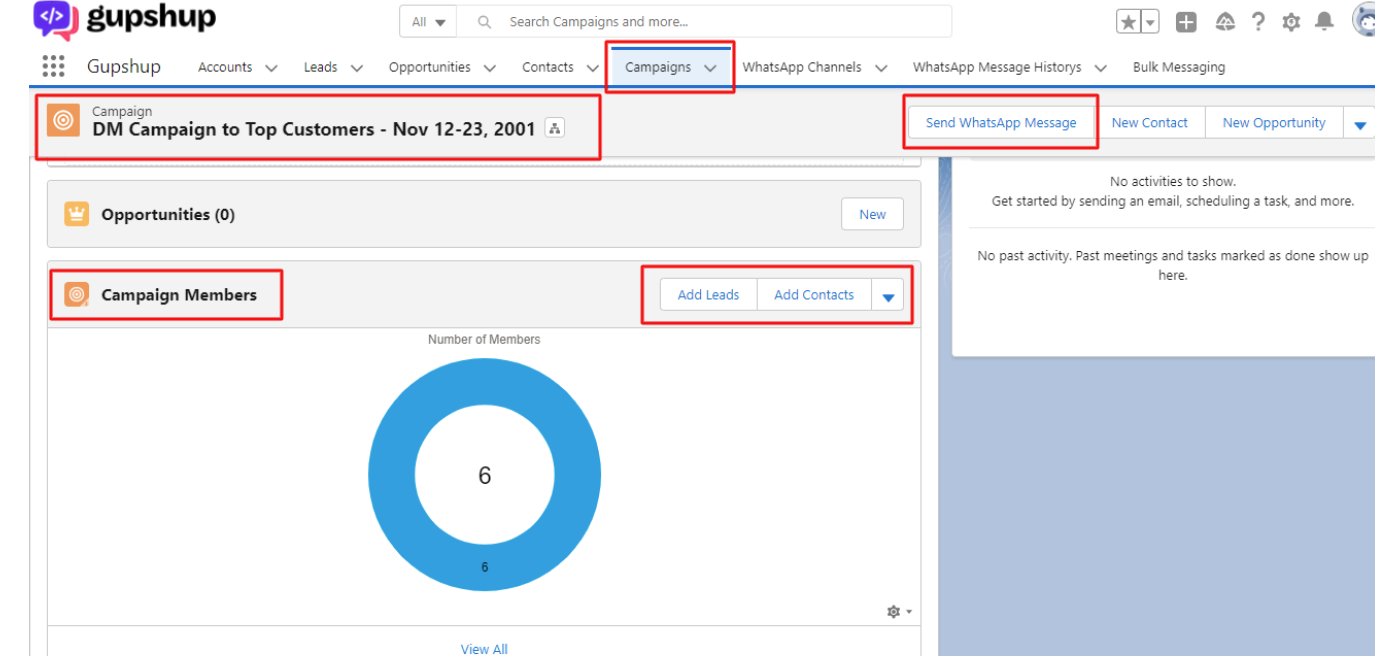The image size is (1398, 669).
Task: Go to WhatsApp Message Historys tab
Action: click(997, 67)
